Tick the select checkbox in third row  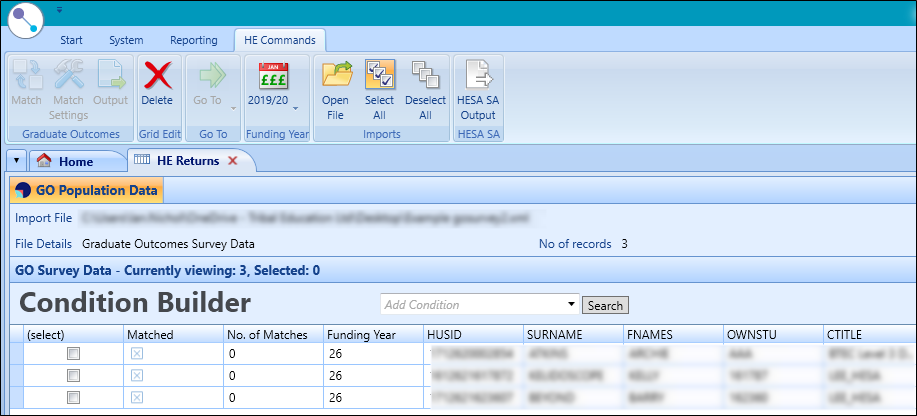pos(72,396)
